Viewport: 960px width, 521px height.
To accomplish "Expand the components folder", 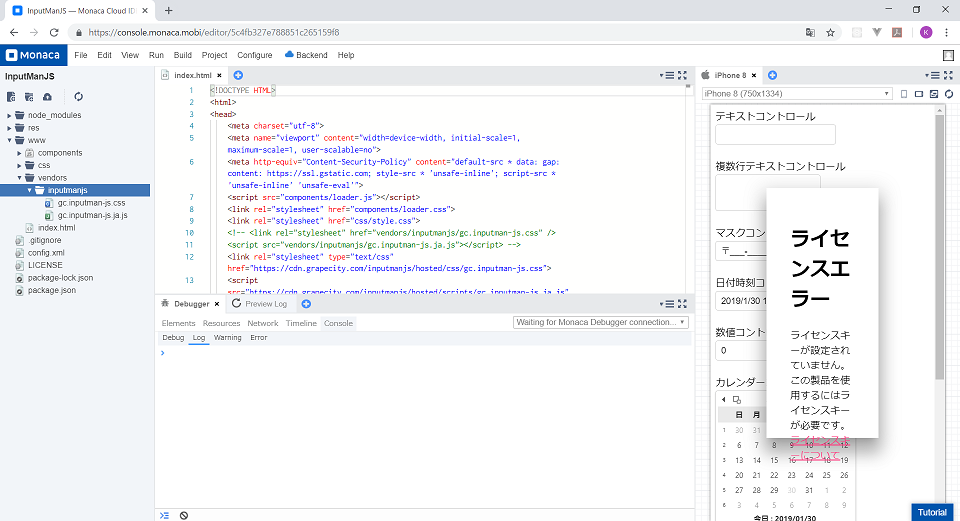I will pyautogui.click(x=19, y=153).
